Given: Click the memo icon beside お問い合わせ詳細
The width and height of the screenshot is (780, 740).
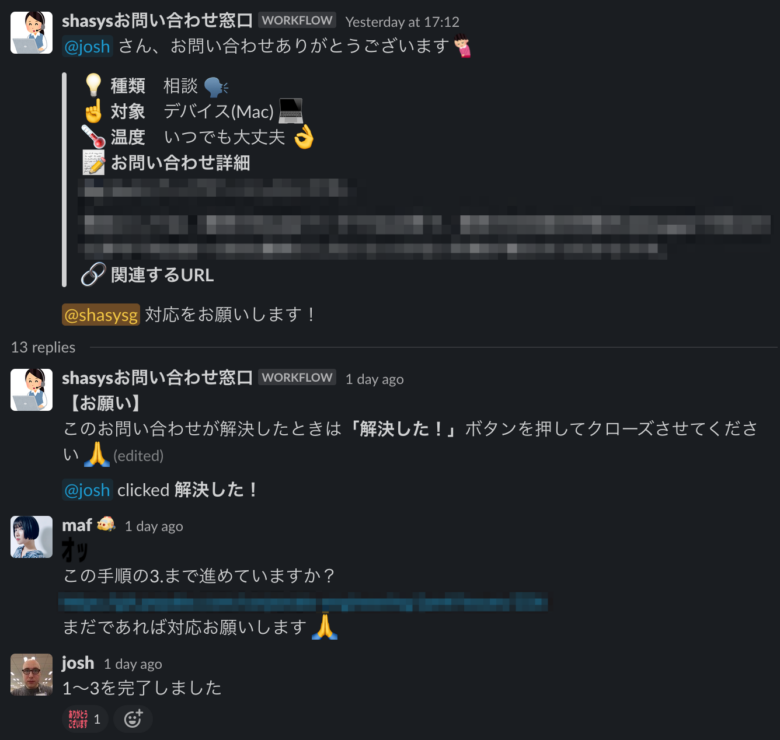Looking at the screenshot, I should pos(94,163).
